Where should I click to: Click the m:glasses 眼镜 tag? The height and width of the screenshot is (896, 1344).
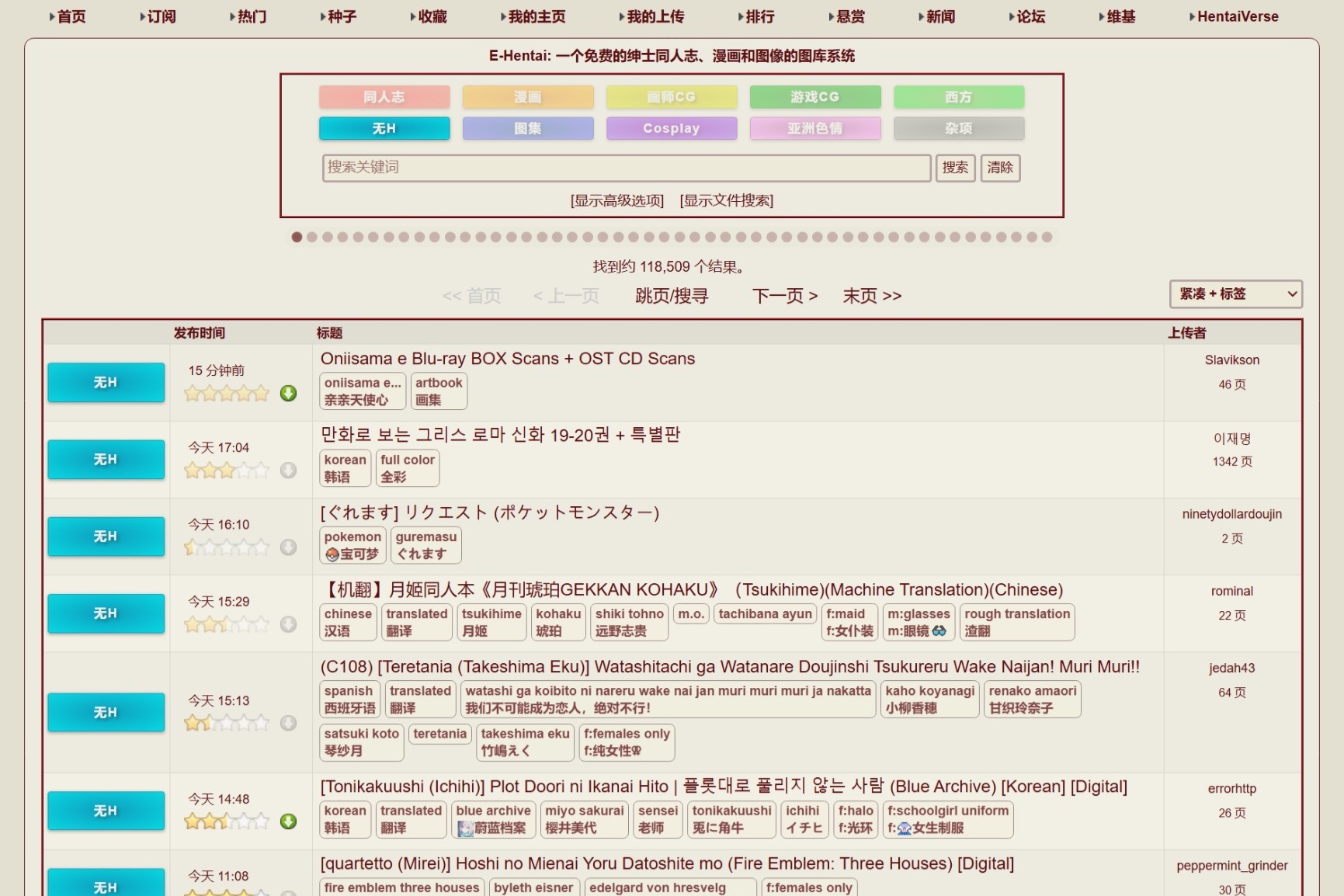pyautogui.click(x=919, y=622)
